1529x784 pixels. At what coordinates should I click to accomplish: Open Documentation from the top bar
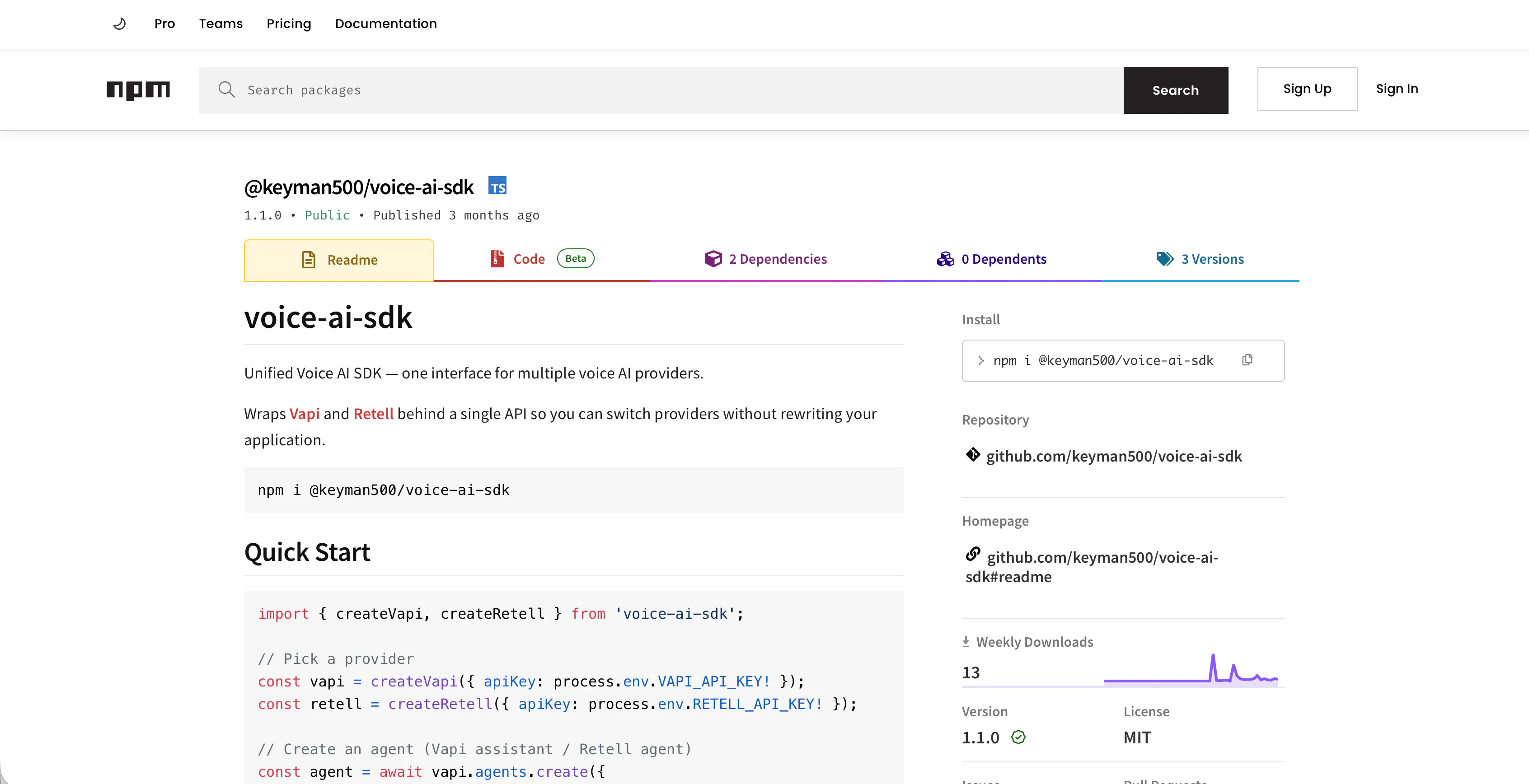click(x=386, y=24)
